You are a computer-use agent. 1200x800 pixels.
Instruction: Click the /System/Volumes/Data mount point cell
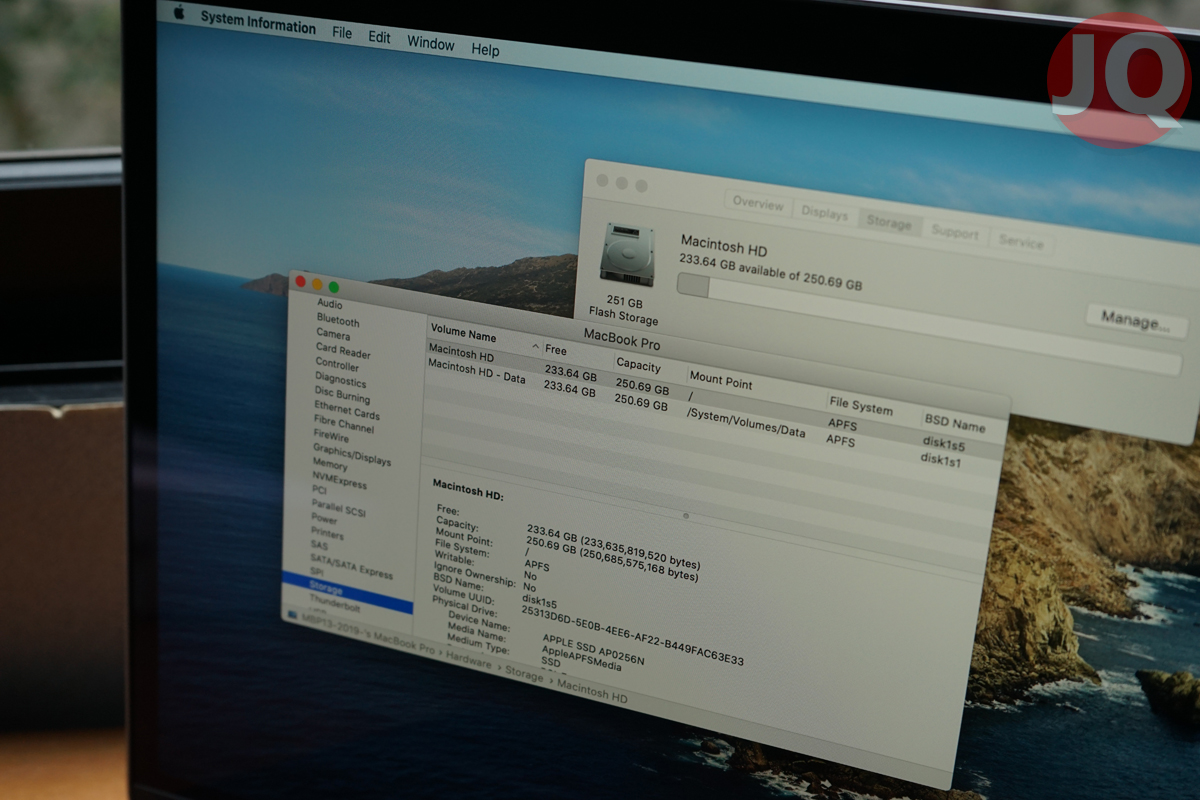pyautogui.click(x=746, y=422)
